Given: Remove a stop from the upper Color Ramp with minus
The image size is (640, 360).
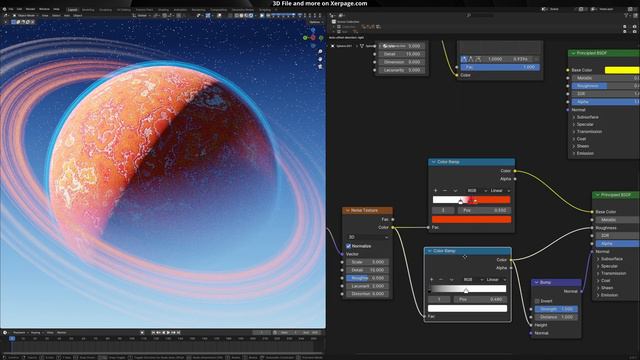Looking at the screenshot, I should pos(445,191).
